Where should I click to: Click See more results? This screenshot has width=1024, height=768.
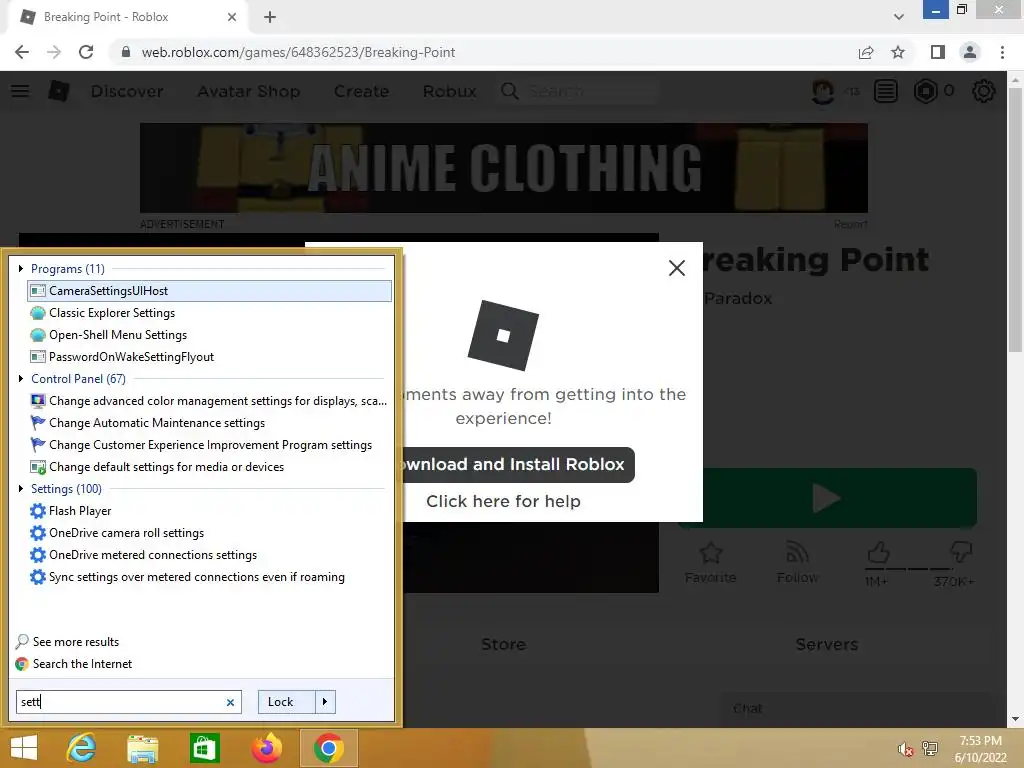coord(76,641)
